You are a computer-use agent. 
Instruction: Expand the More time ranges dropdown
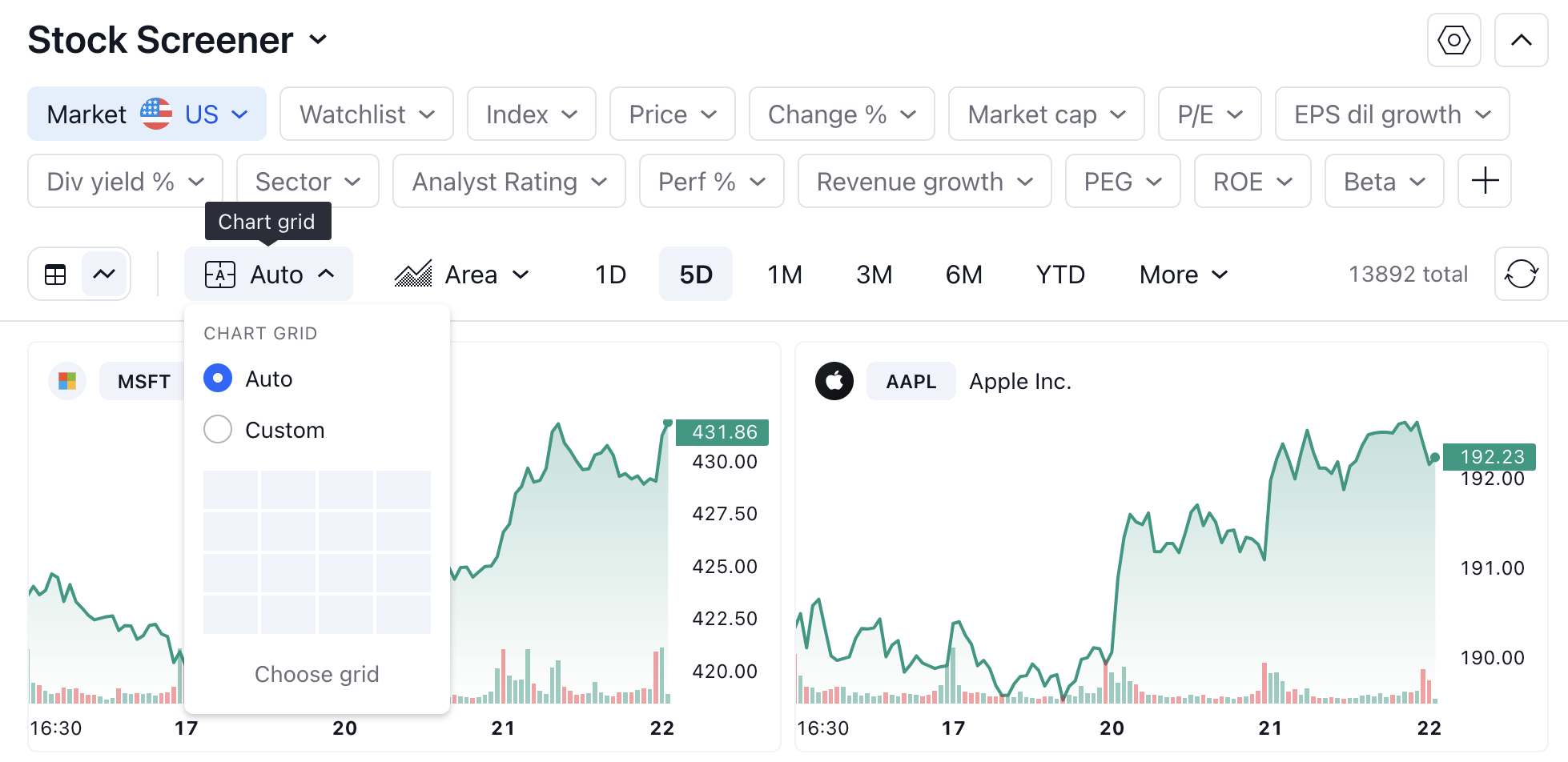click(x=1183, y=275)
